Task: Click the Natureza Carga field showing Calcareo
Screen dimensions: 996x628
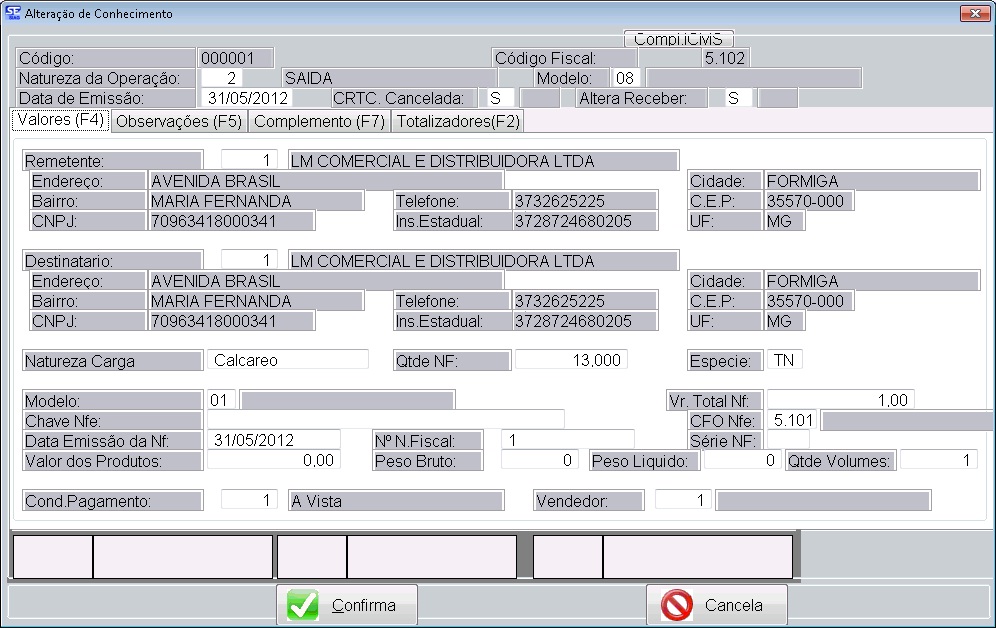Action: coord(287,360)
